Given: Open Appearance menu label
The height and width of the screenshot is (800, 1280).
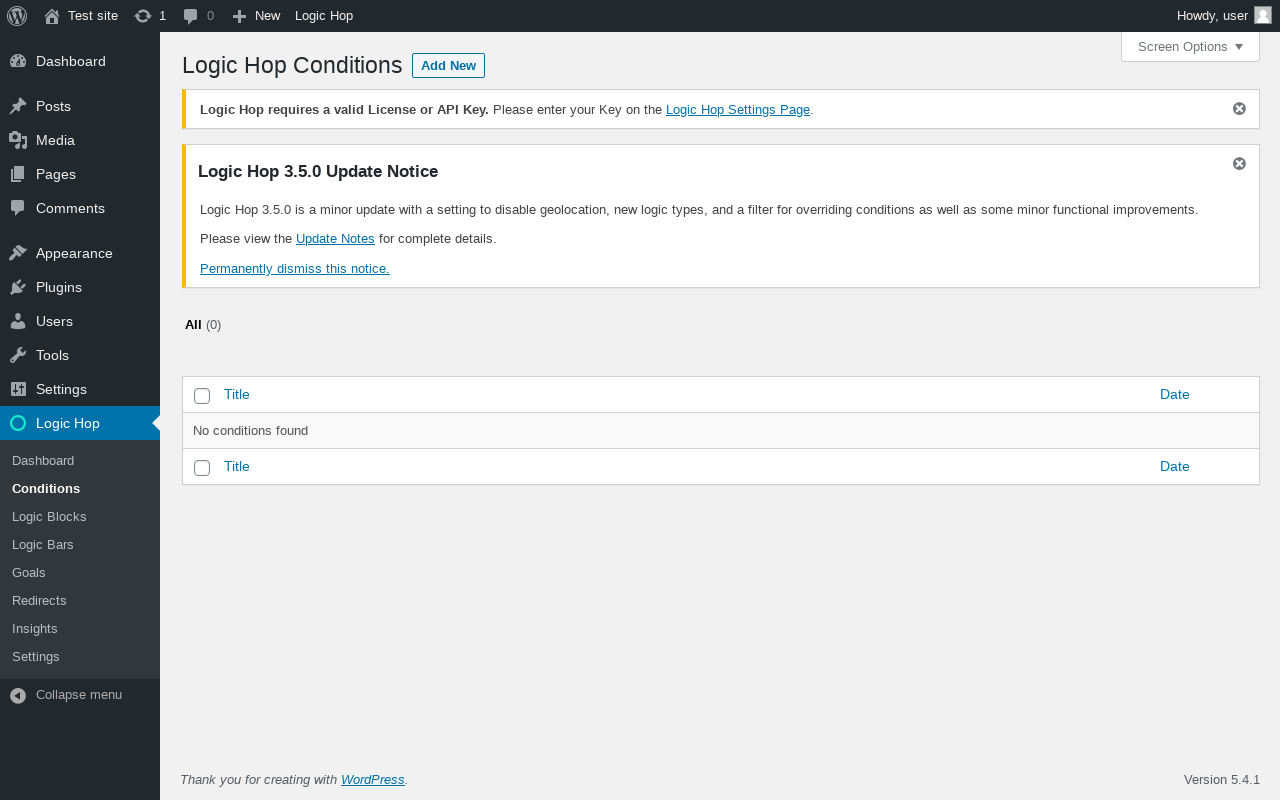Looking at the screenshot, I should 74,253.
